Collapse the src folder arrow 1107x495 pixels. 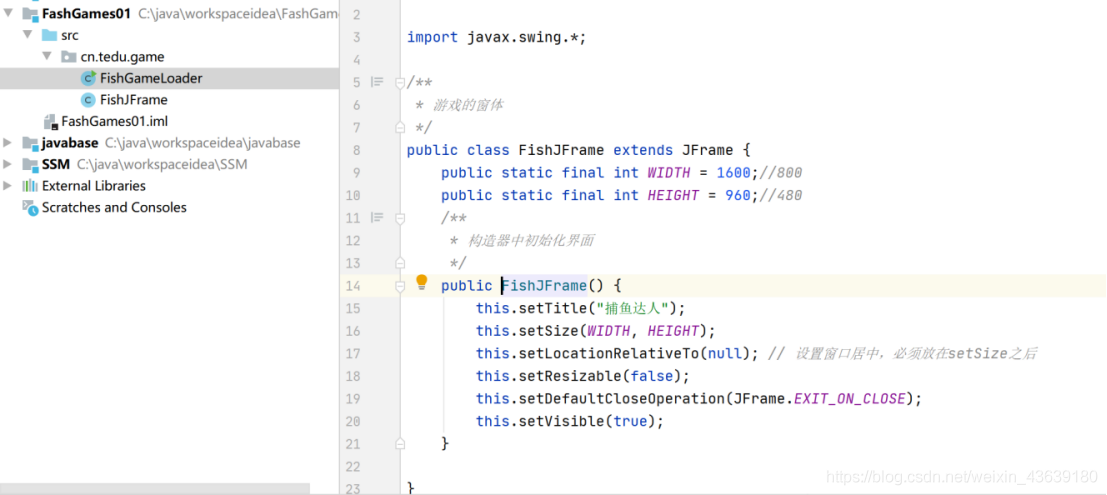28,35
